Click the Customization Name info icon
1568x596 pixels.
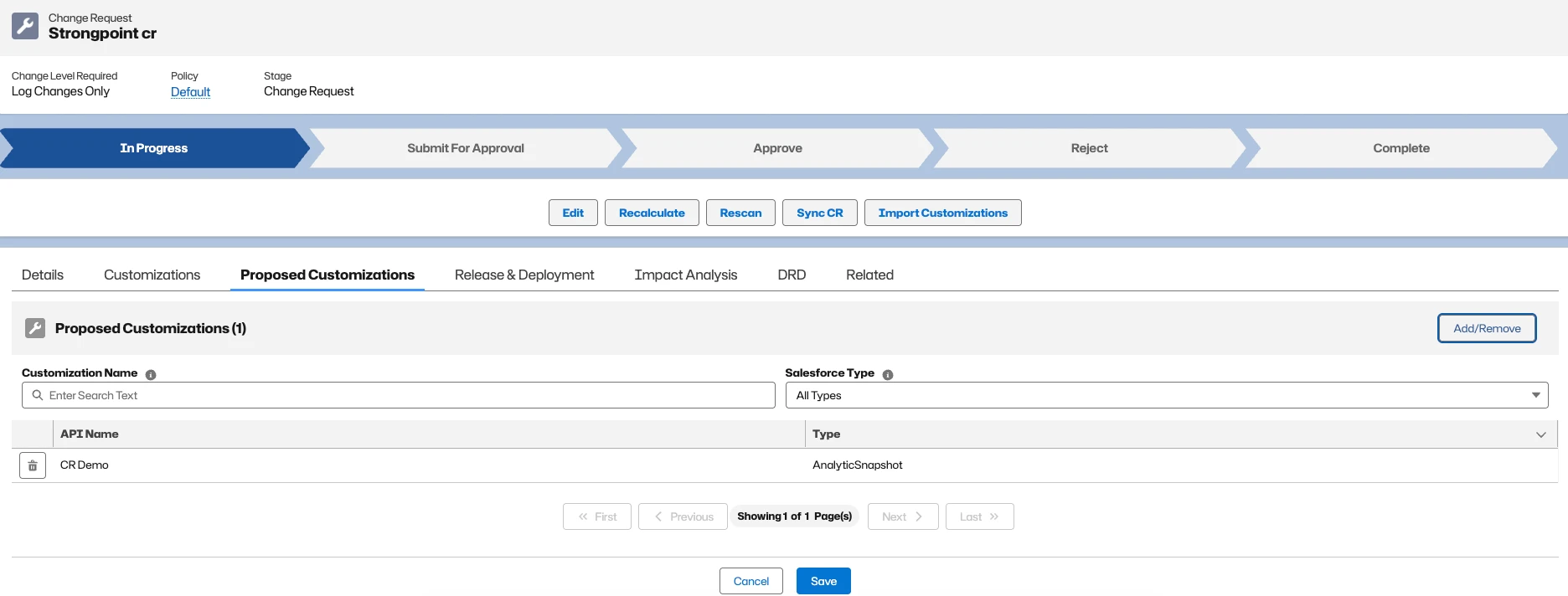[151, 374]
